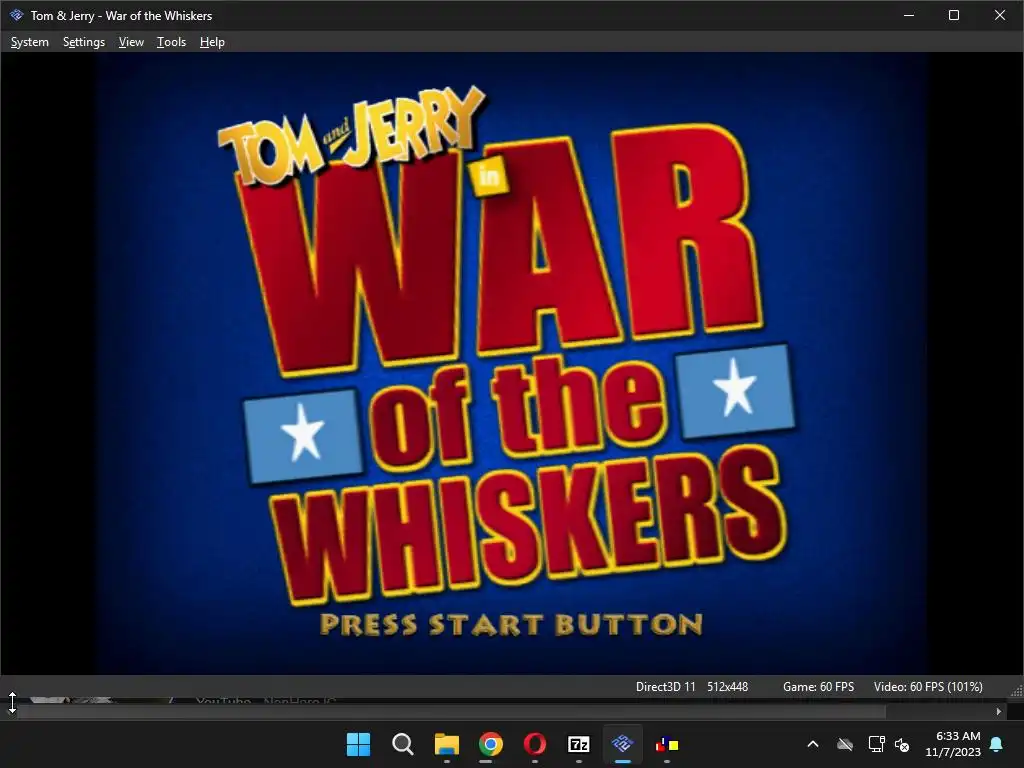
Task: Open File Explorer from the taskbar
Action: pos(447,744)
